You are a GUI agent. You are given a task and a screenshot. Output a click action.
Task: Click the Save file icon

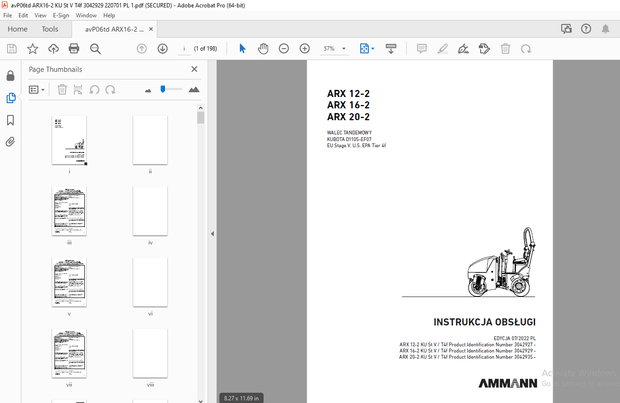point(12,49)
